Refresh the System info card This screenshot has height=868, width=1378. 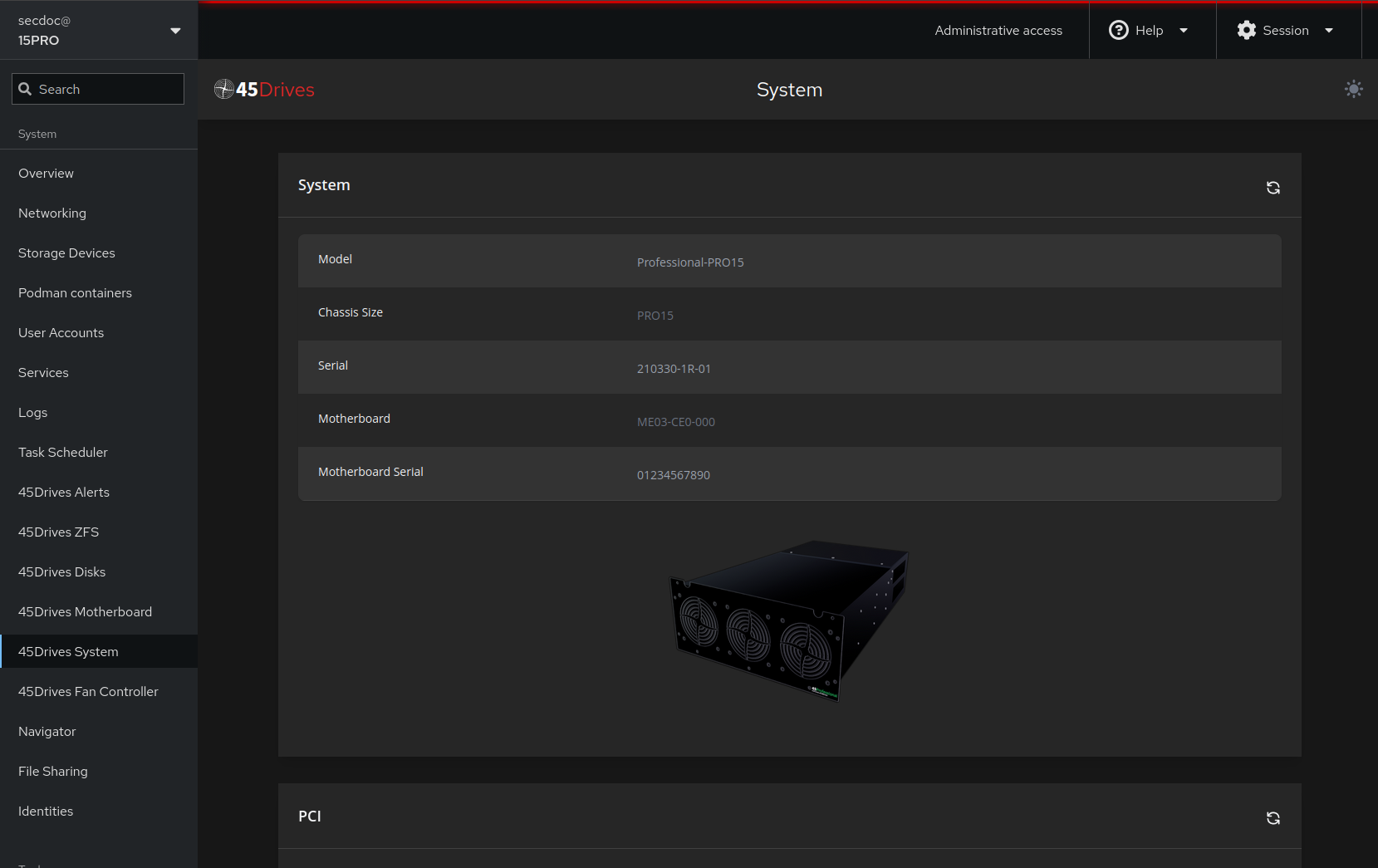click(1273, 188)
